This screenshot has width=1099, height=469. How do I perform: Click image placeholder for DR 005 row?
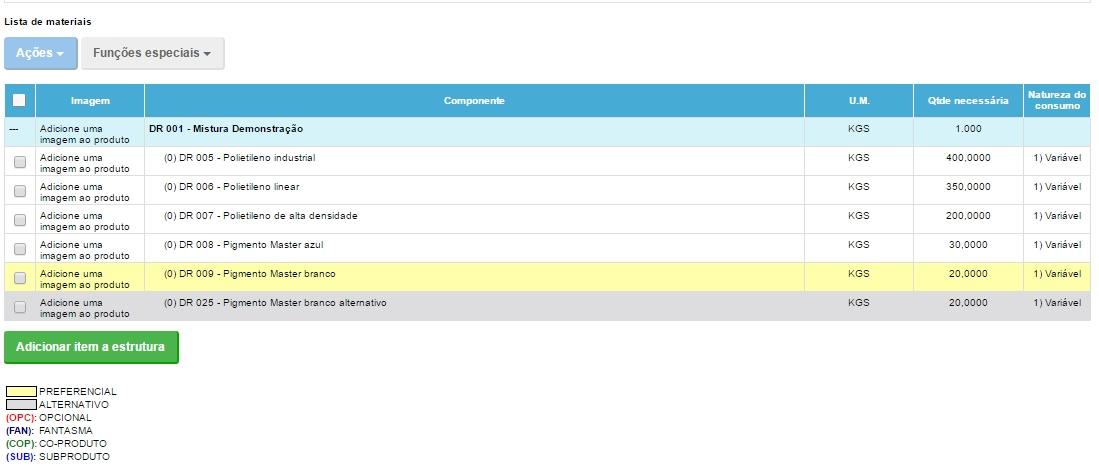pos(85,163)
